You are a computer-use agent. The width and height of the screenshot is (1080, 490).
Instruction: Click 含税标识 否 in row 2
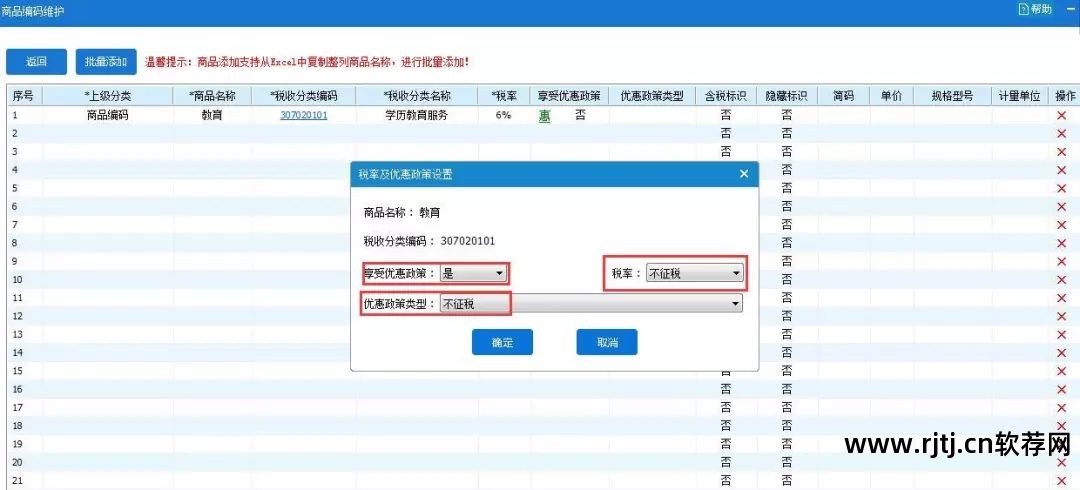point(725,134)
